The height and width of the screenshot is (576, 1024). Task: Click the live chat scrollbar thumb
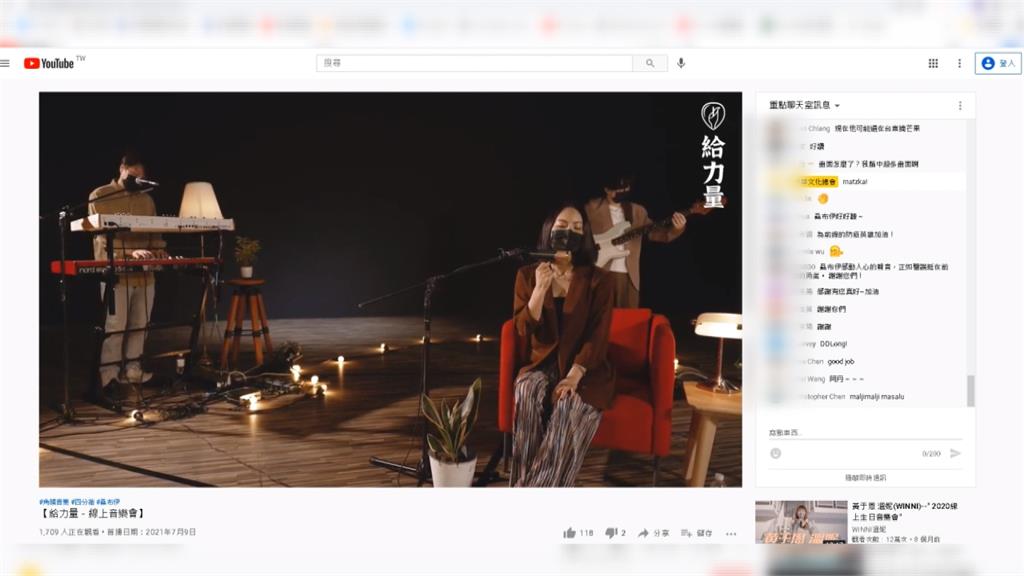[969, 390]
